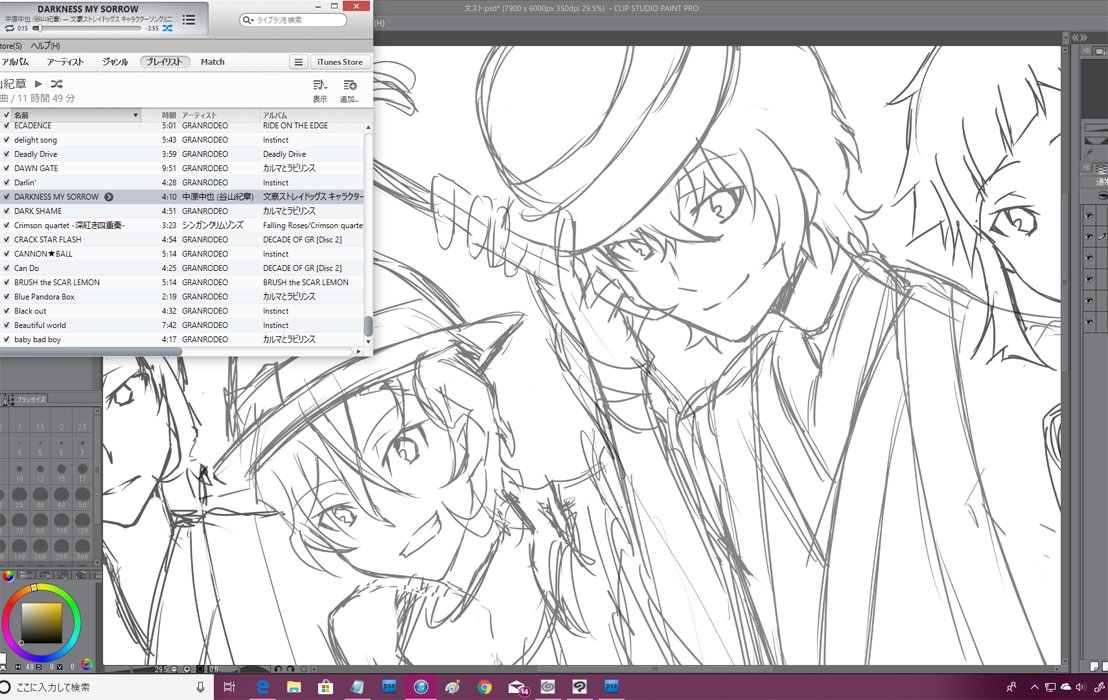Play the playlist with the triangle play icon
This screenshot has width=1108, height=700.
pyautogui.click(x=38, y=83)
